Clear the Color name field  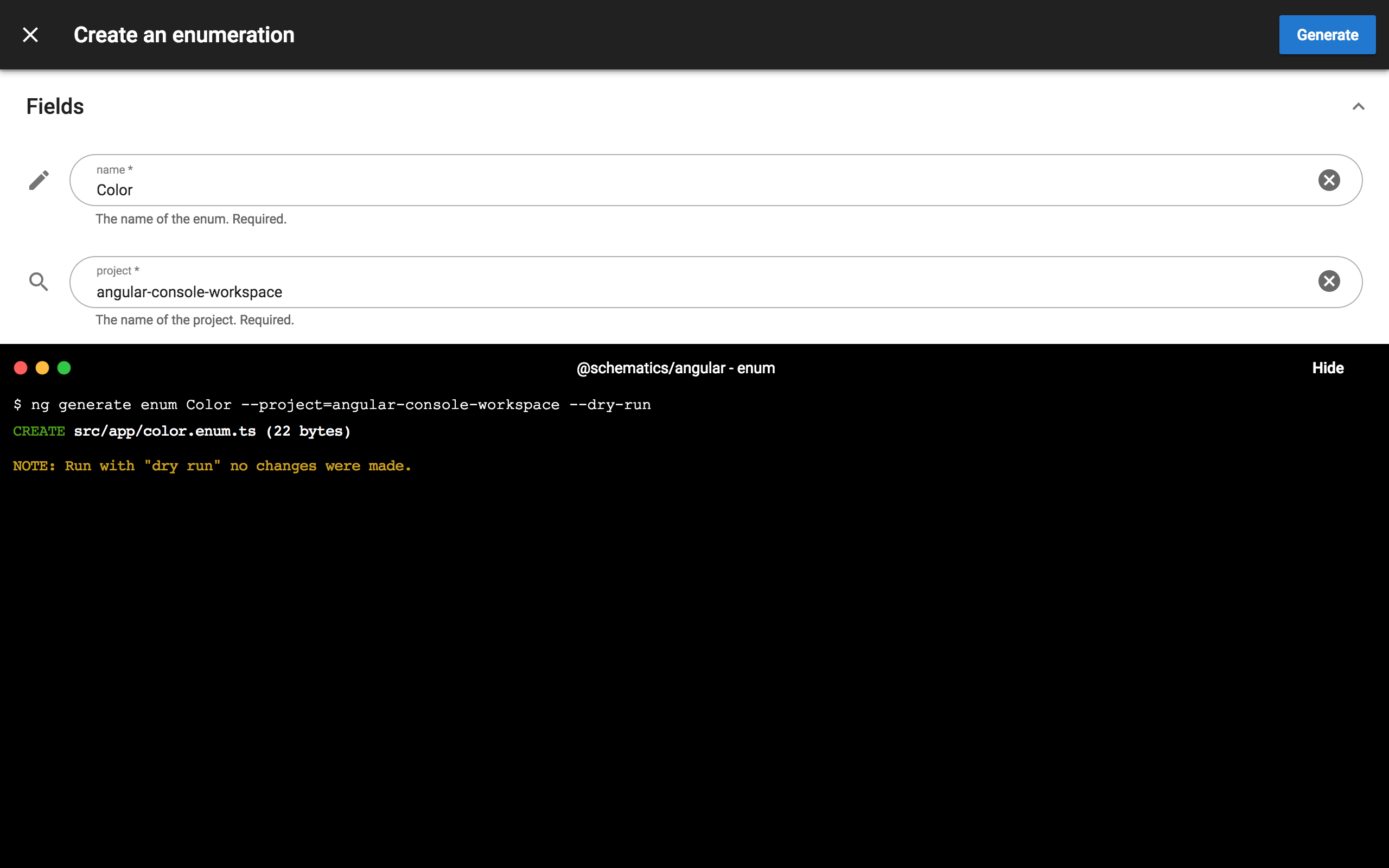tap(1329, 180)
